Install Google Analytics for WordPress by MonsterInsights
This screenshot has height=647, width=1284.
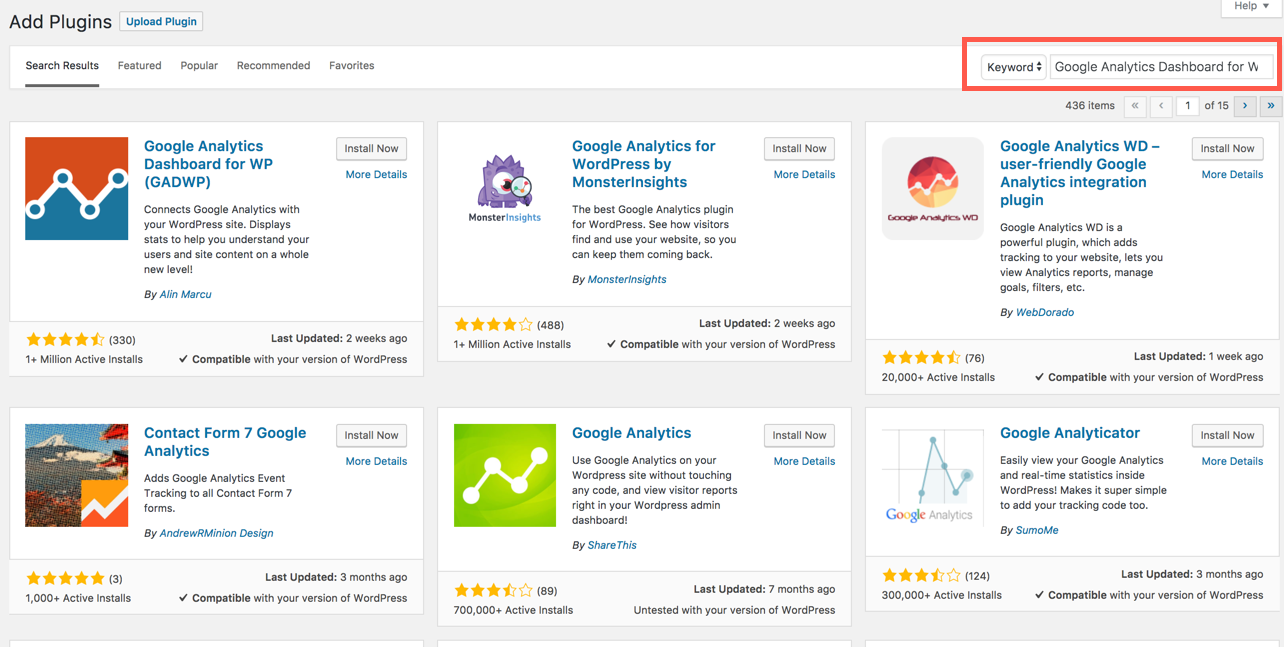[799, 148]
